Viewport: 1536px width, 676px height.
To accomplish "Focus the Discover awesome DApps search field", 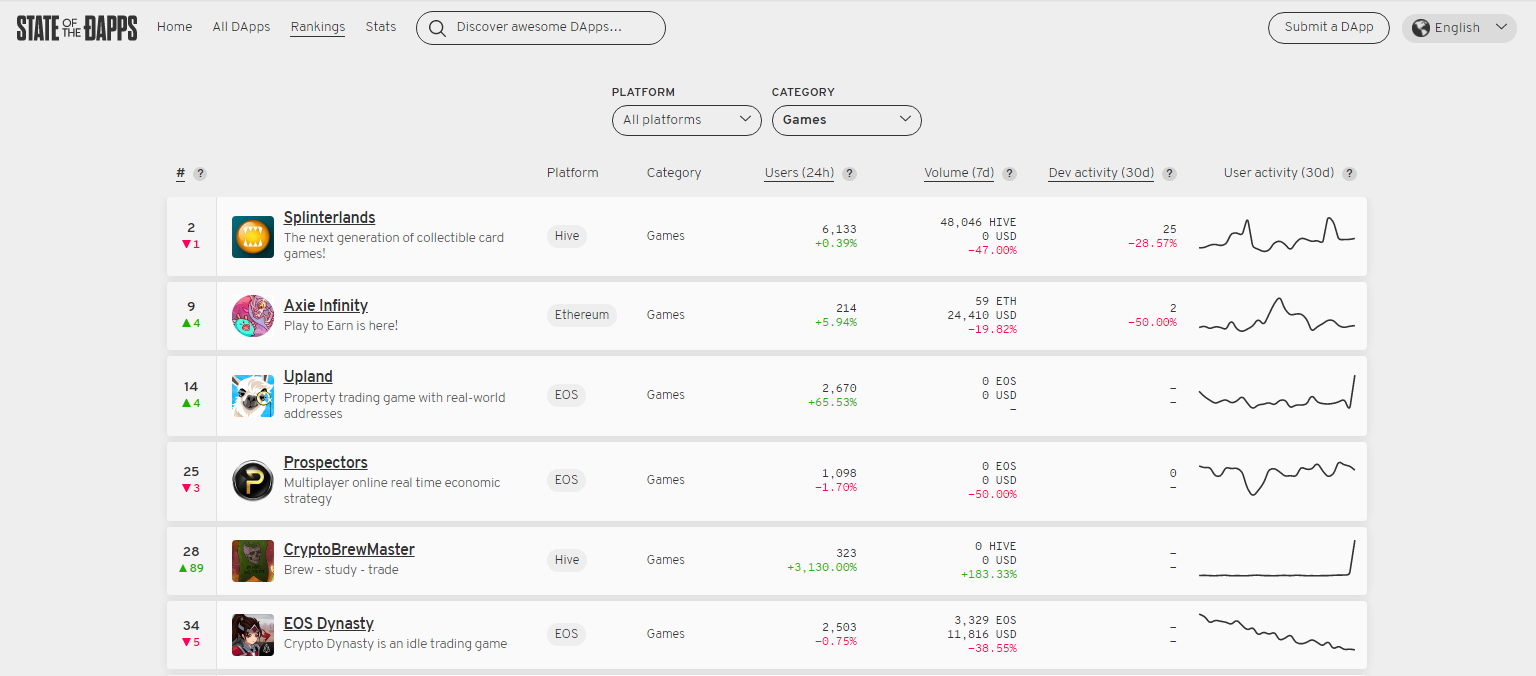I will tap(541, 28).
